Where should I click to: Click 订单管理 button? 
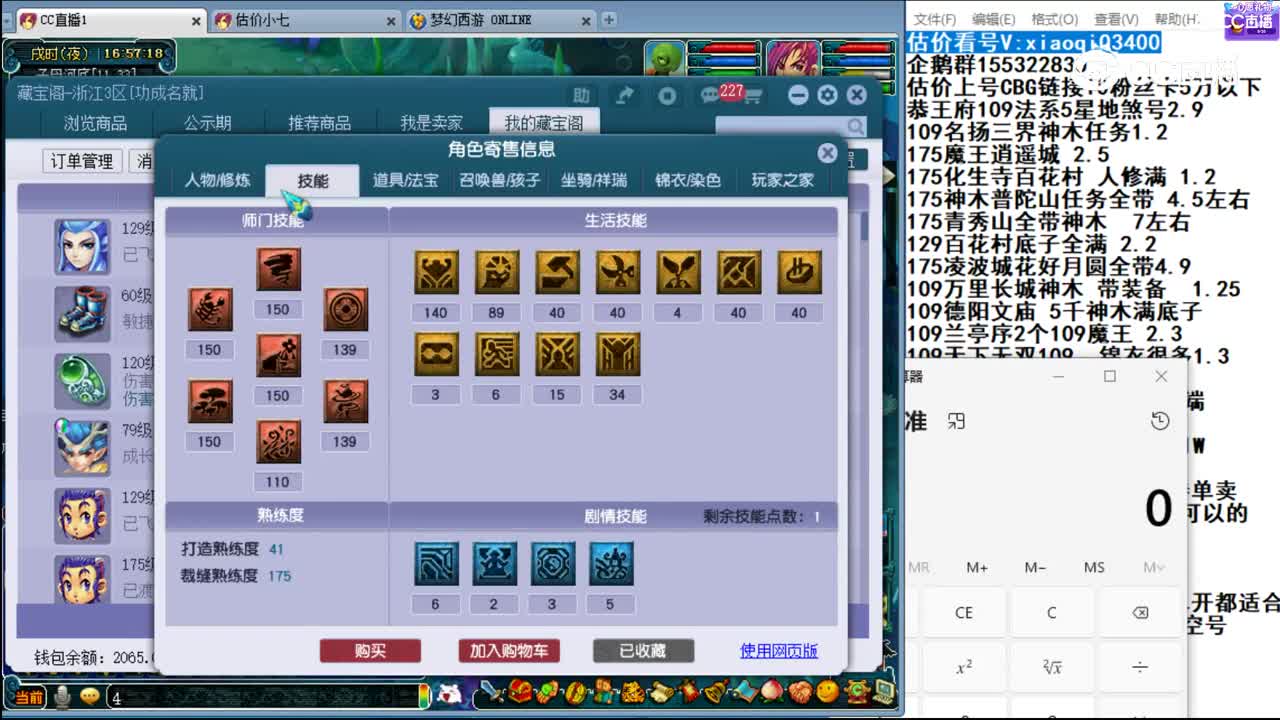click(x=82, y=161)
